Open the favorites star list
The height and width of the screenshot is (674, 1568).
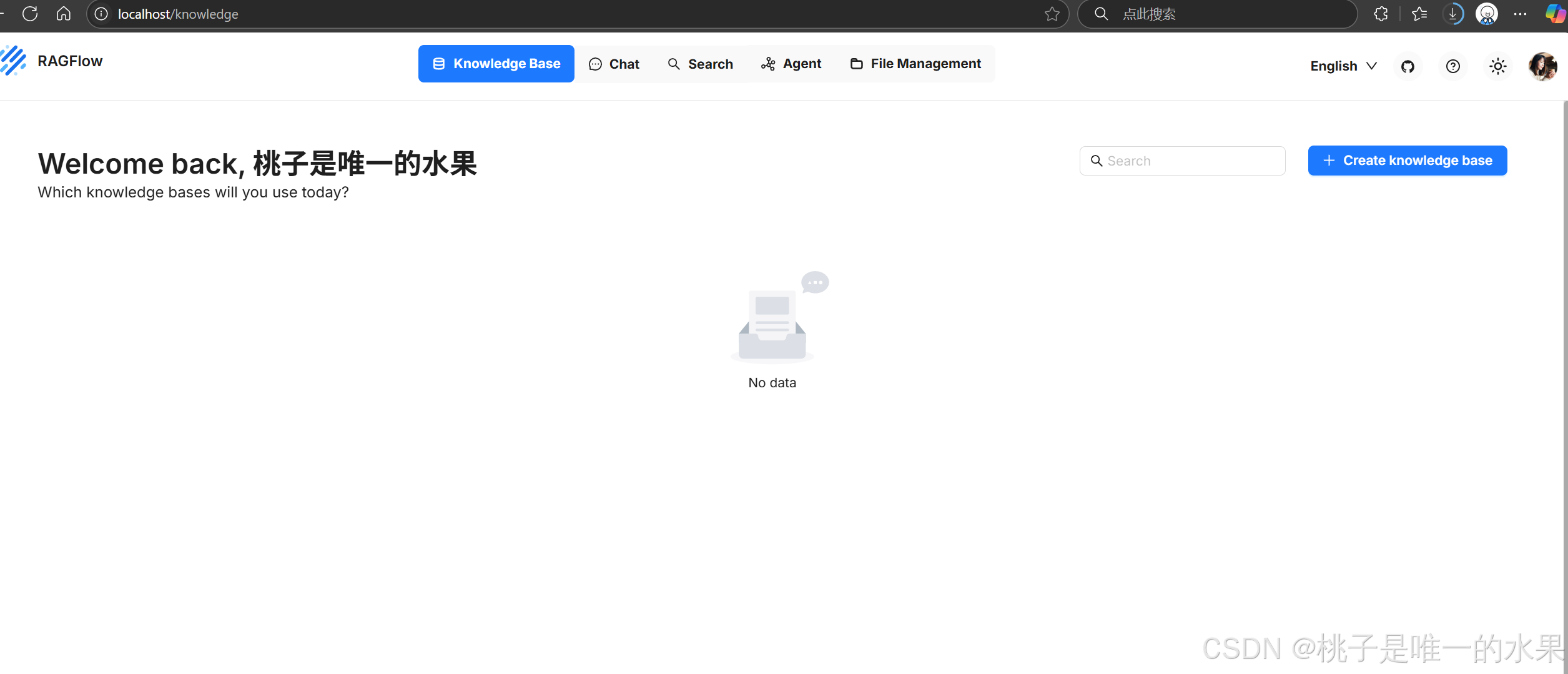[1419, 14]
